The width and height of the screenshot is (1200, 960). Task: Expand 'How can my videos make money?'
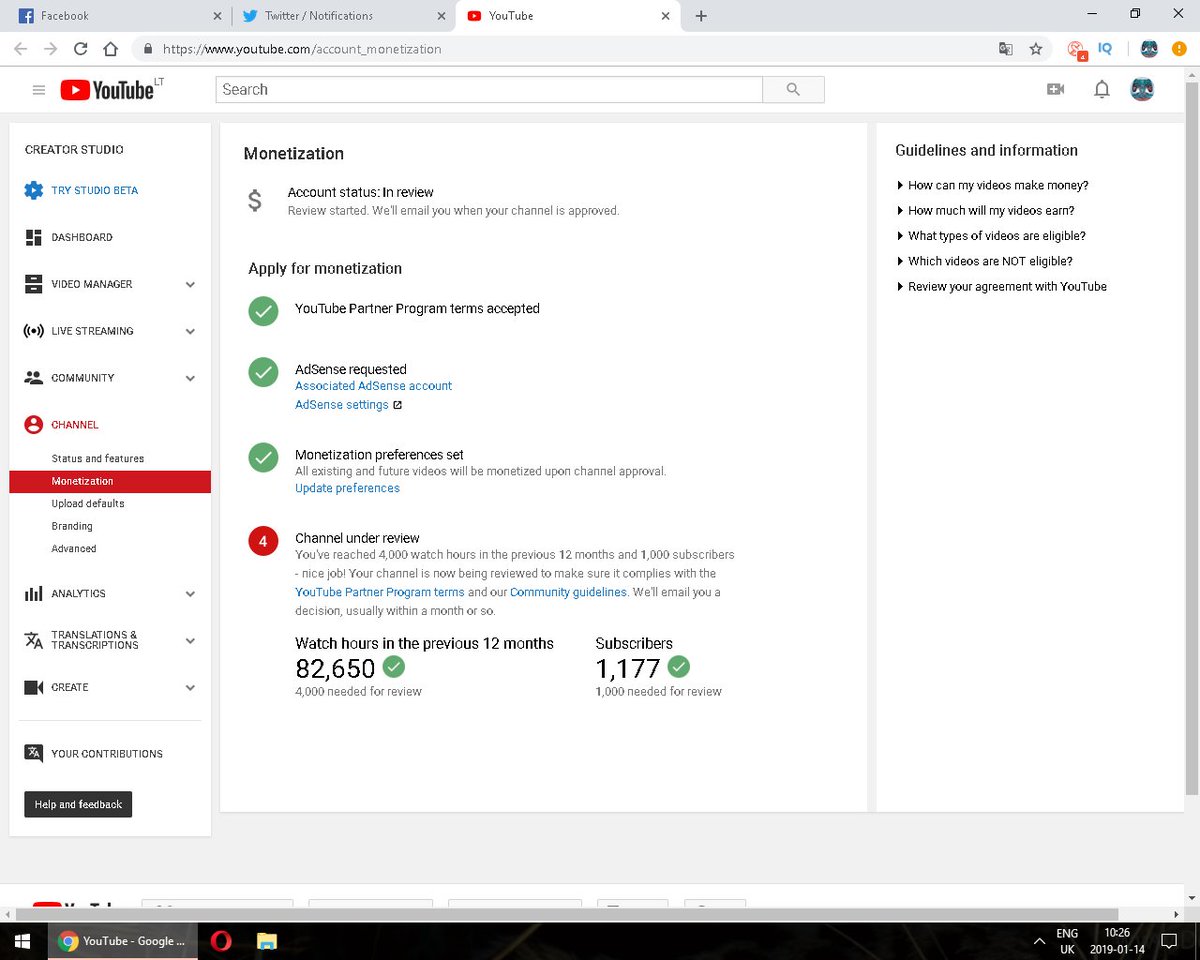pyautogui.click(x=992, y=185)
